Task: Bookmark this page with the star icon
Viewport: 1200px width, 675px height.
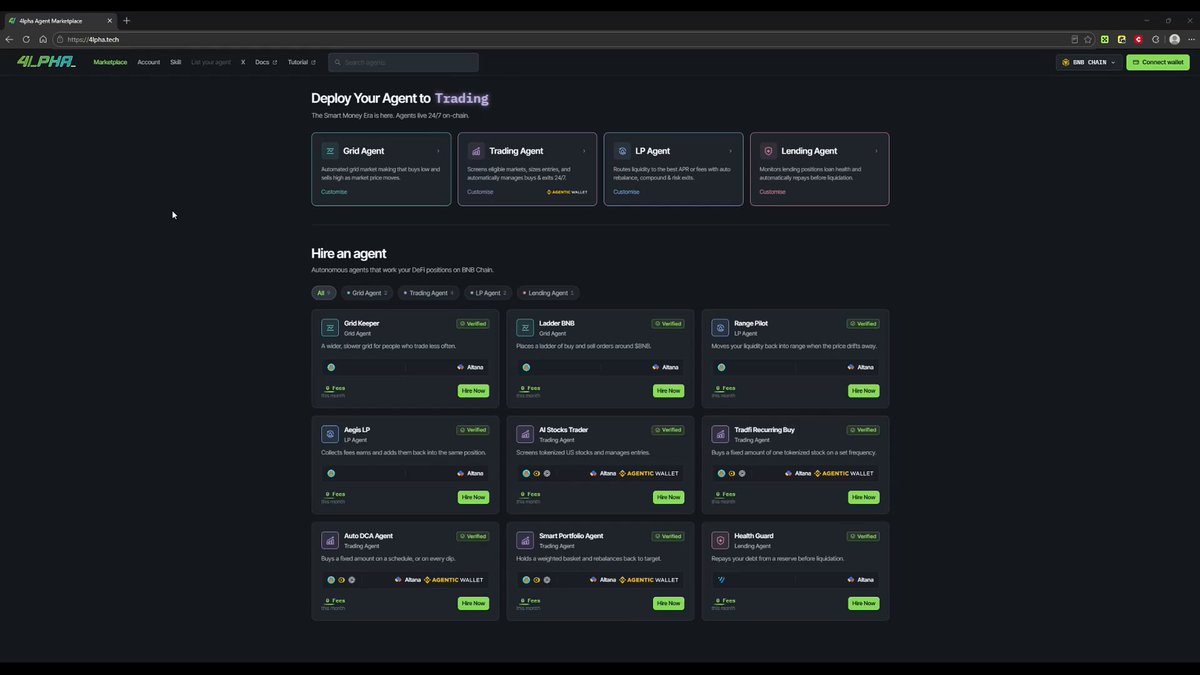Action: (1088, 39)
